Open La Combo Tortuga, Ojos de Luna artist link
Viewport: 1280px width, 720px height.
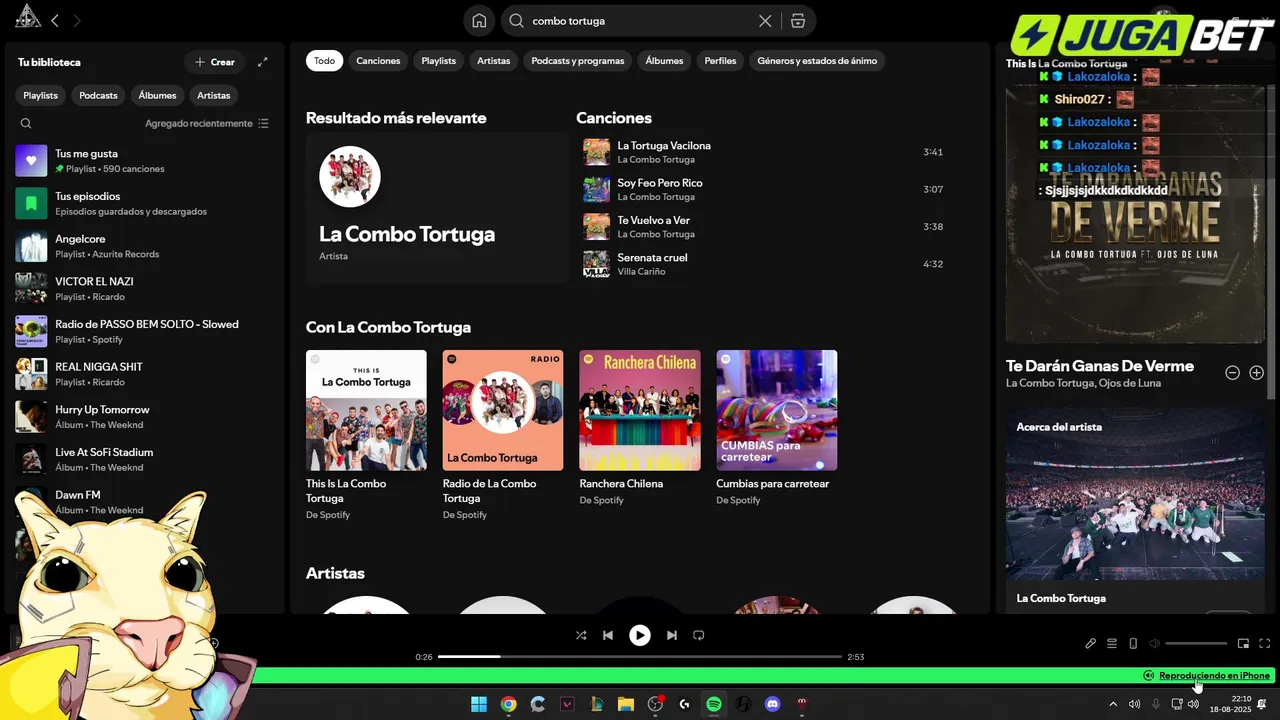click(1083, 383)
